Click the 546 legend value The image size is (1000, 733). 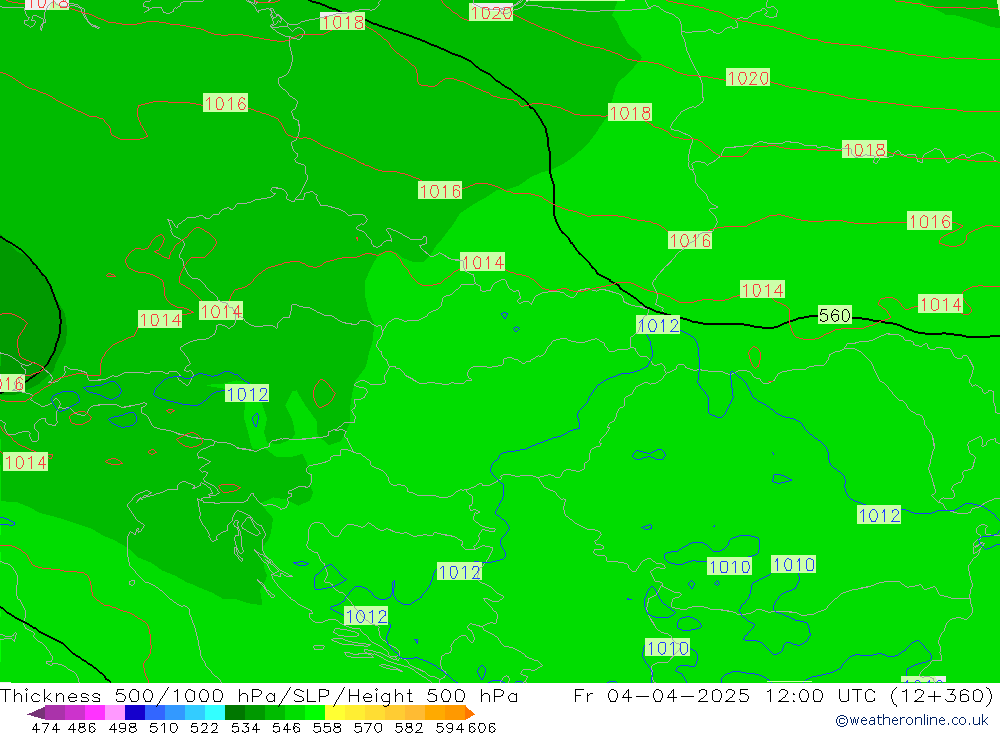pos(286,727)
